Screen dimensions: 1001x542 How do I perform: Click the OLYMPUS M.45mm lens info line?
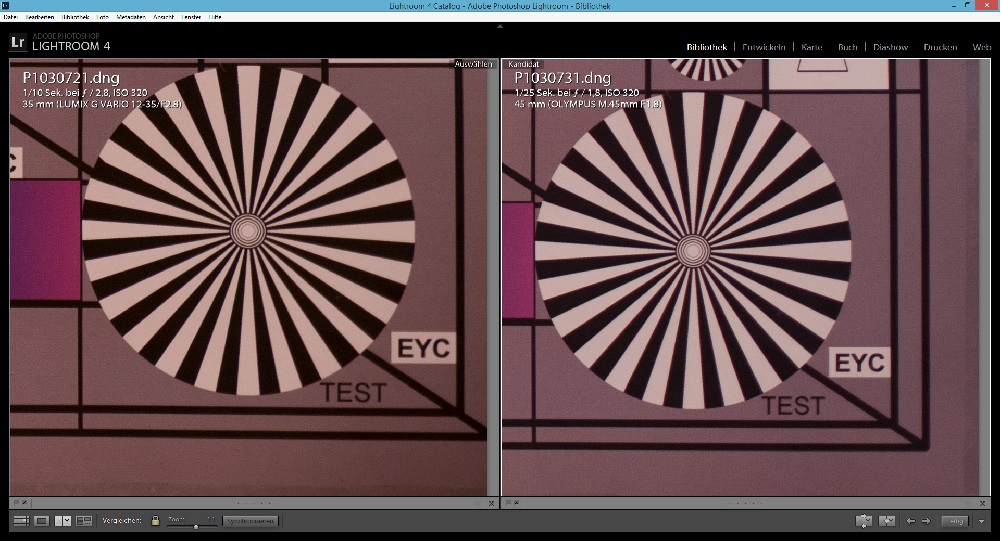tap(588, 103)
